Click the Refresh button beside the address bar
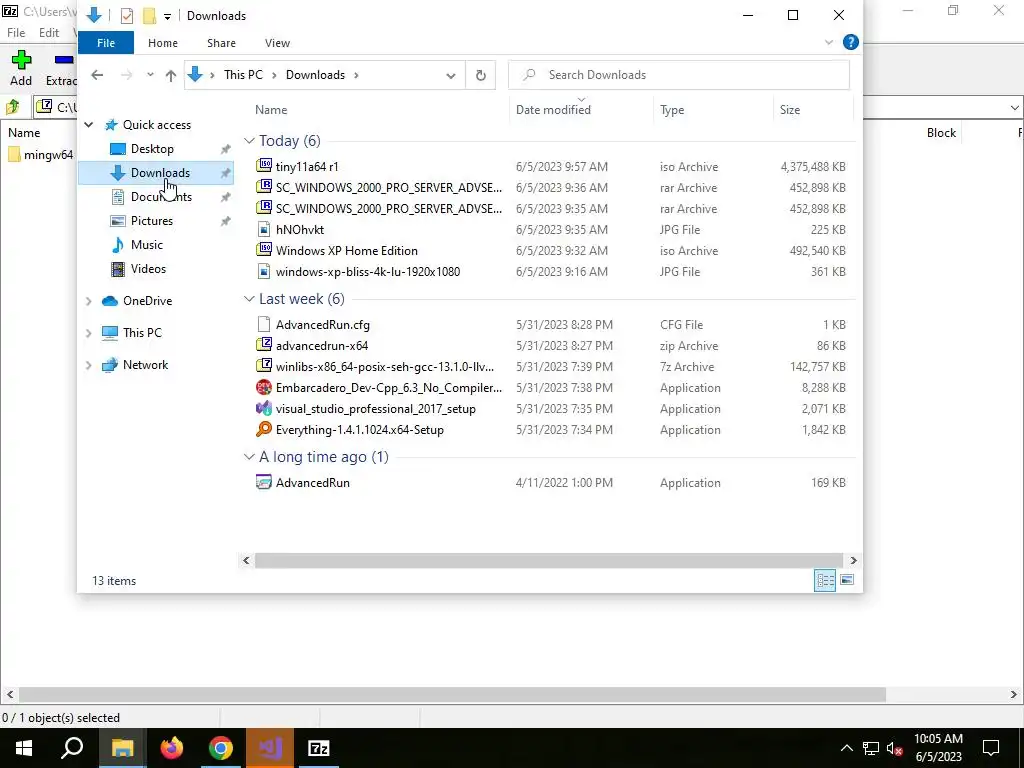 click(x=481, y=75)
